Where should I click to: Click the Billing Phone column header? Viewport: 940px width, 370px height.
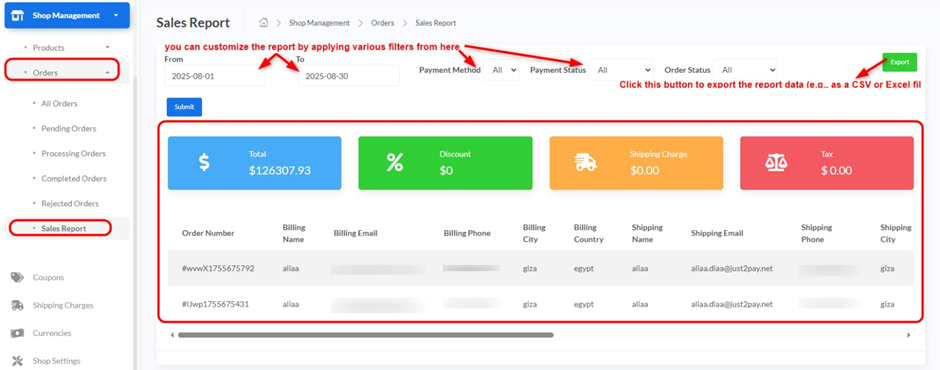[467, 233]
